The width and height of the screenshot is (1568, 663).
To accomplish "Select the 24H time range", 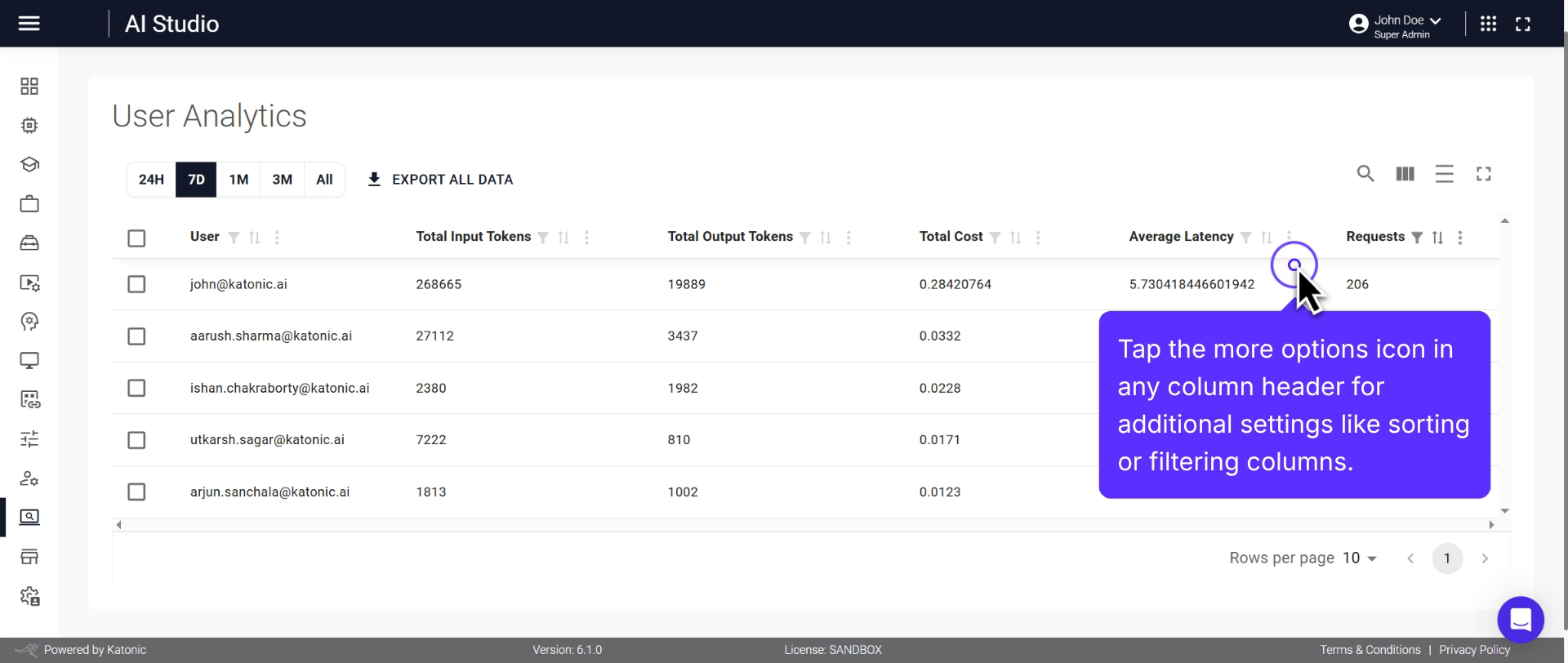I will point(151,180).
